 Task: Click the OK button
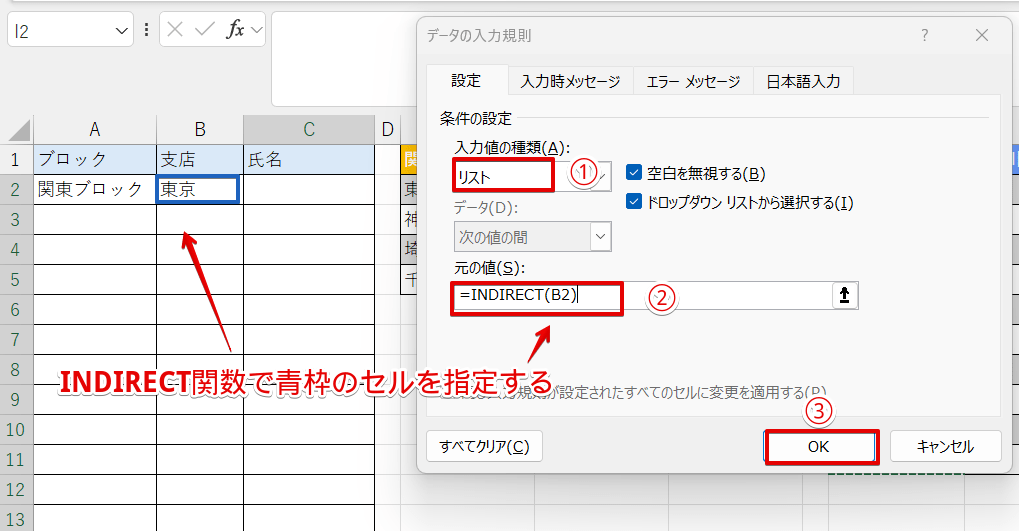819,447
